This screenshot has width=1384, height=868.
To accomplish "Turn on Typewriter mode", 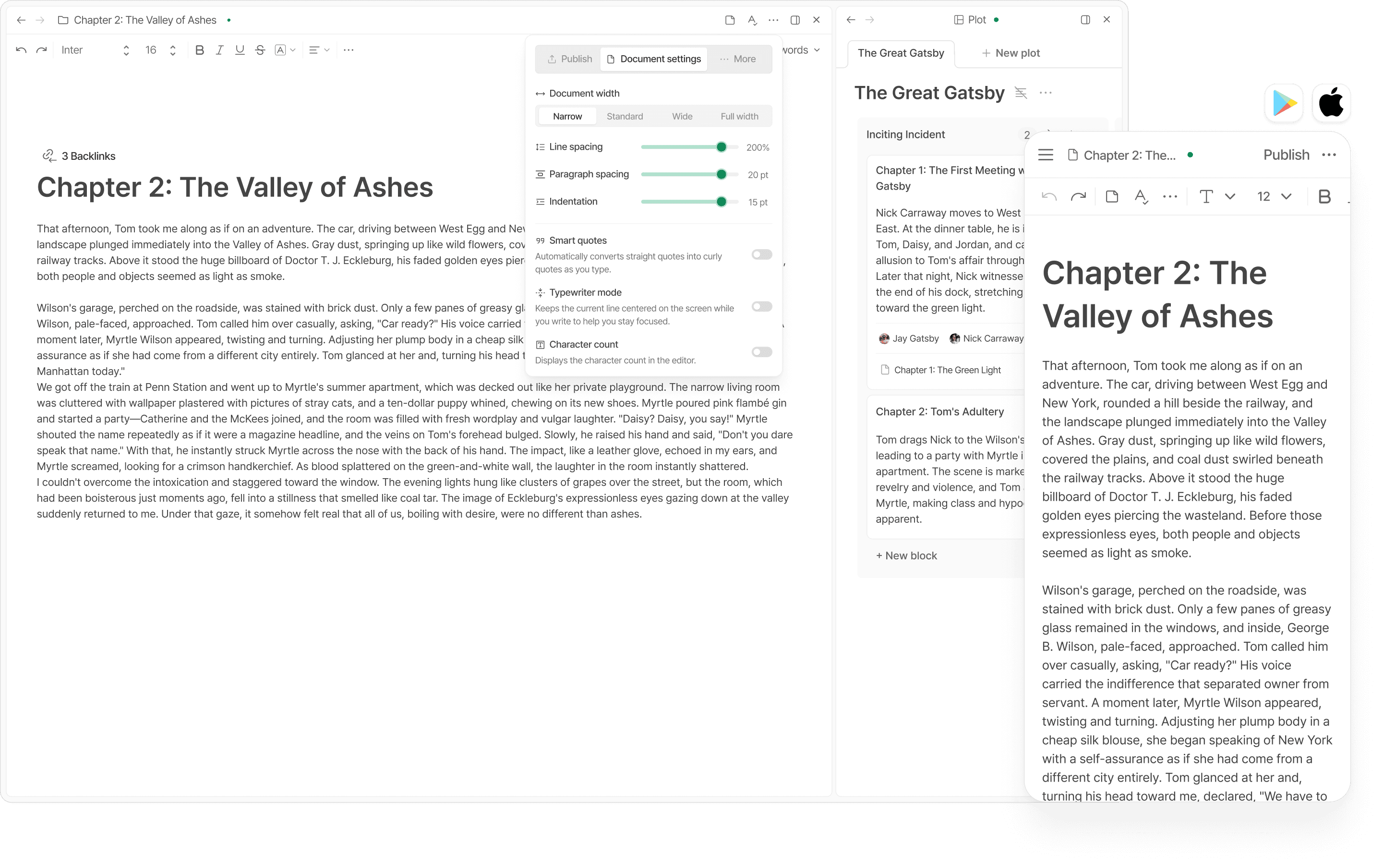I will coord(761,307).
